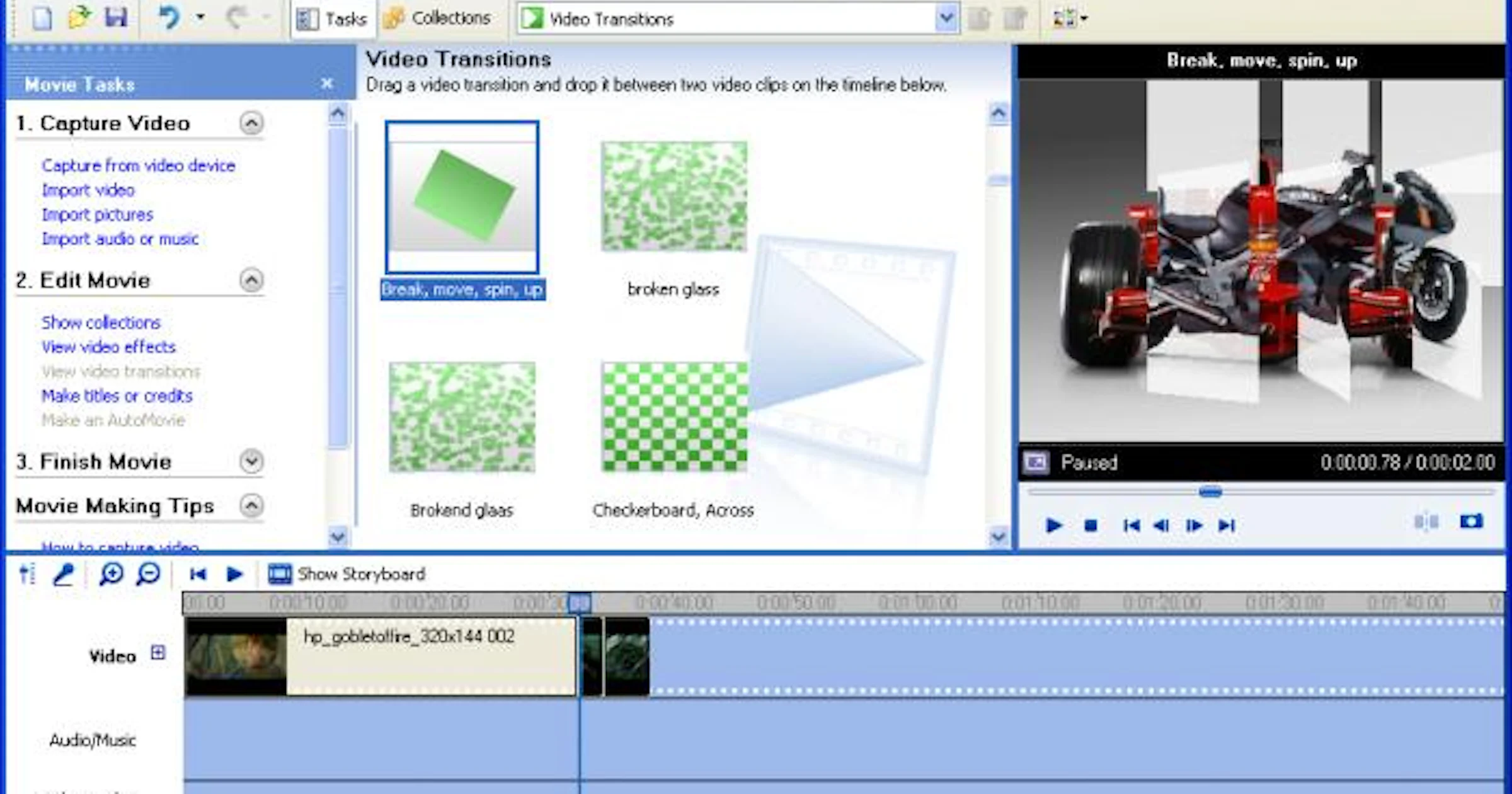
Task: Zoom out the timeline
Action: click(x=148, y=574)
